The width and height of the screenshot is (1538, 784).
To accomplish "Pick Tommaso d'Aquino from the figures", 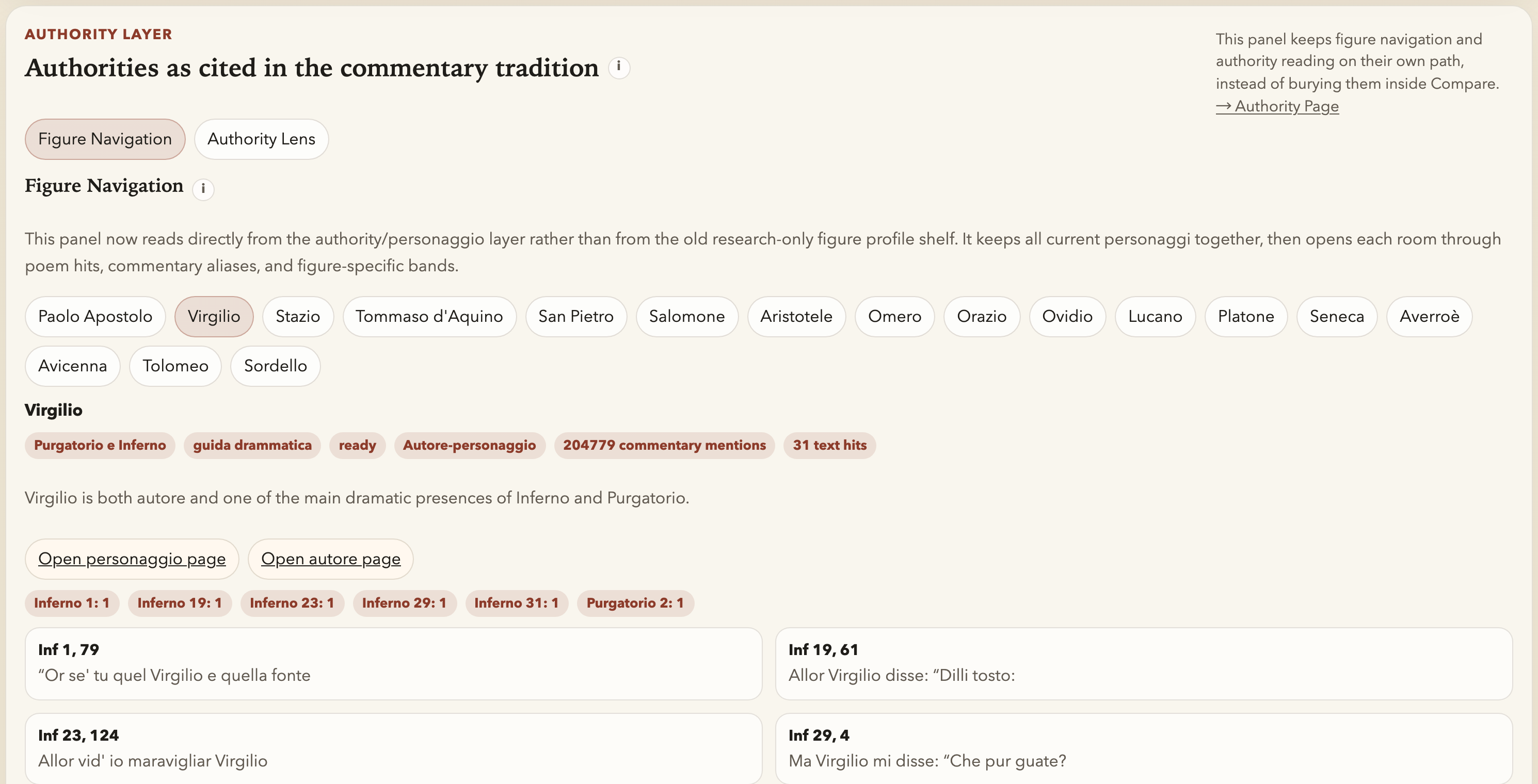I will (x=429, y=316).
